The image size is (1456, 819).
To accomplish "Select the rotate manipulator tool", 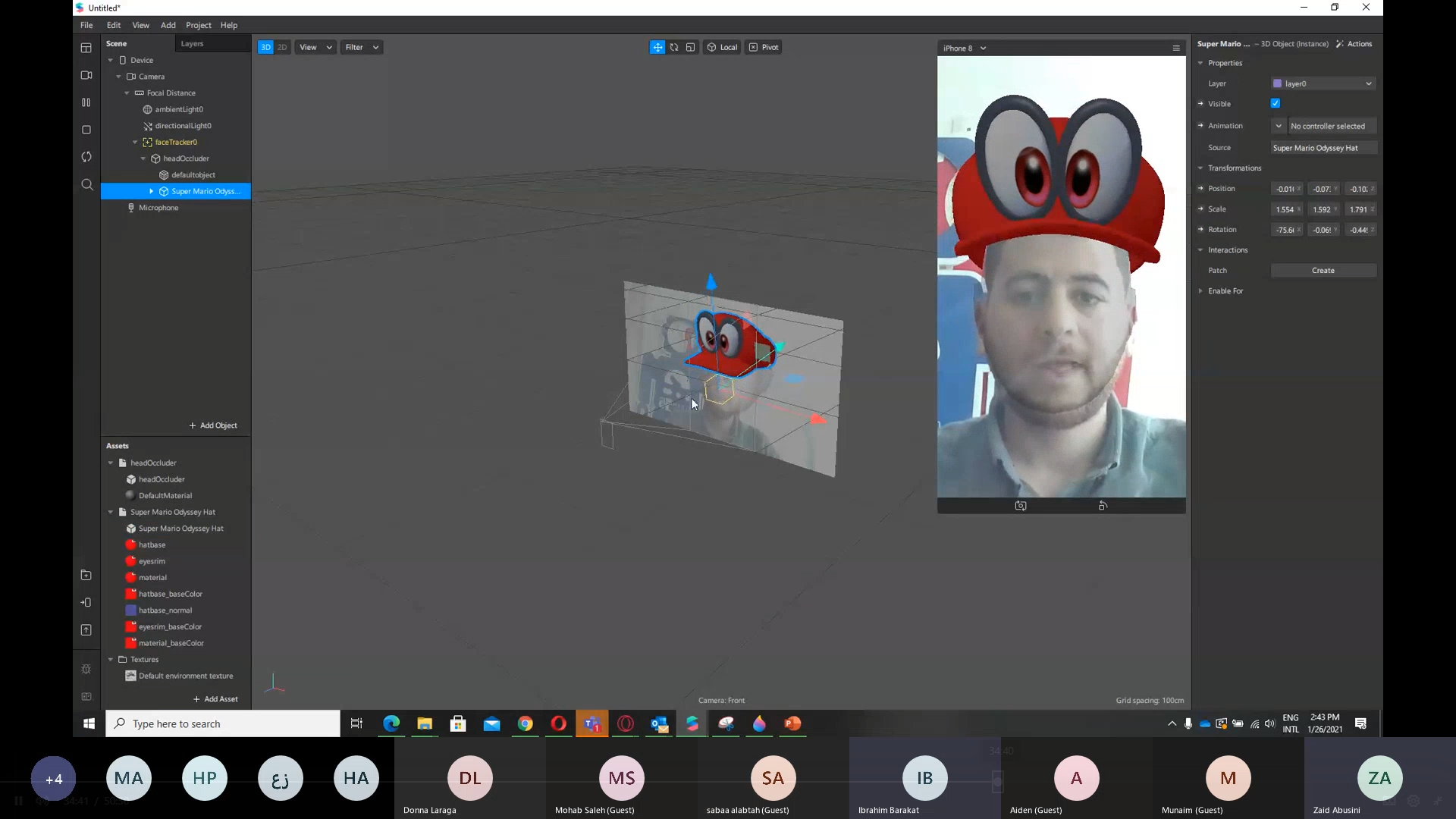I will 674,47.
